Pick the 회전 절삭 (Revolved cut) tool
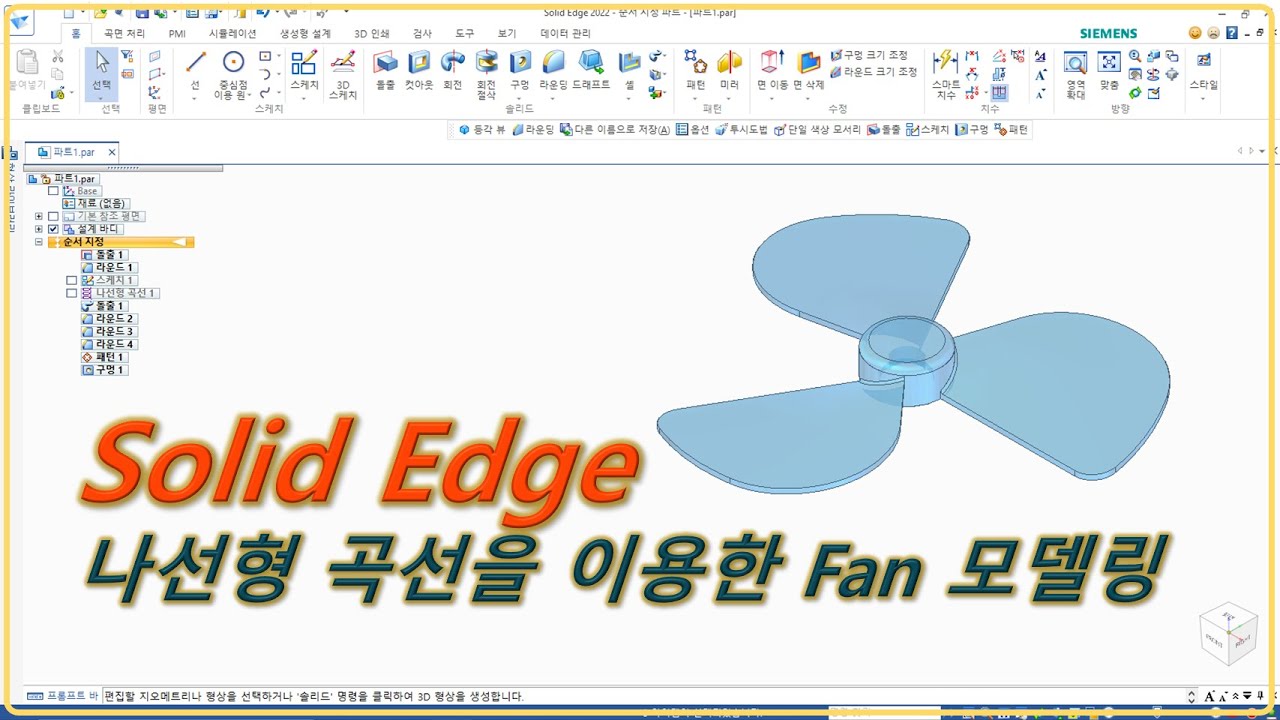This screenshot has height=720, width=1280. [x=486, y=74]
